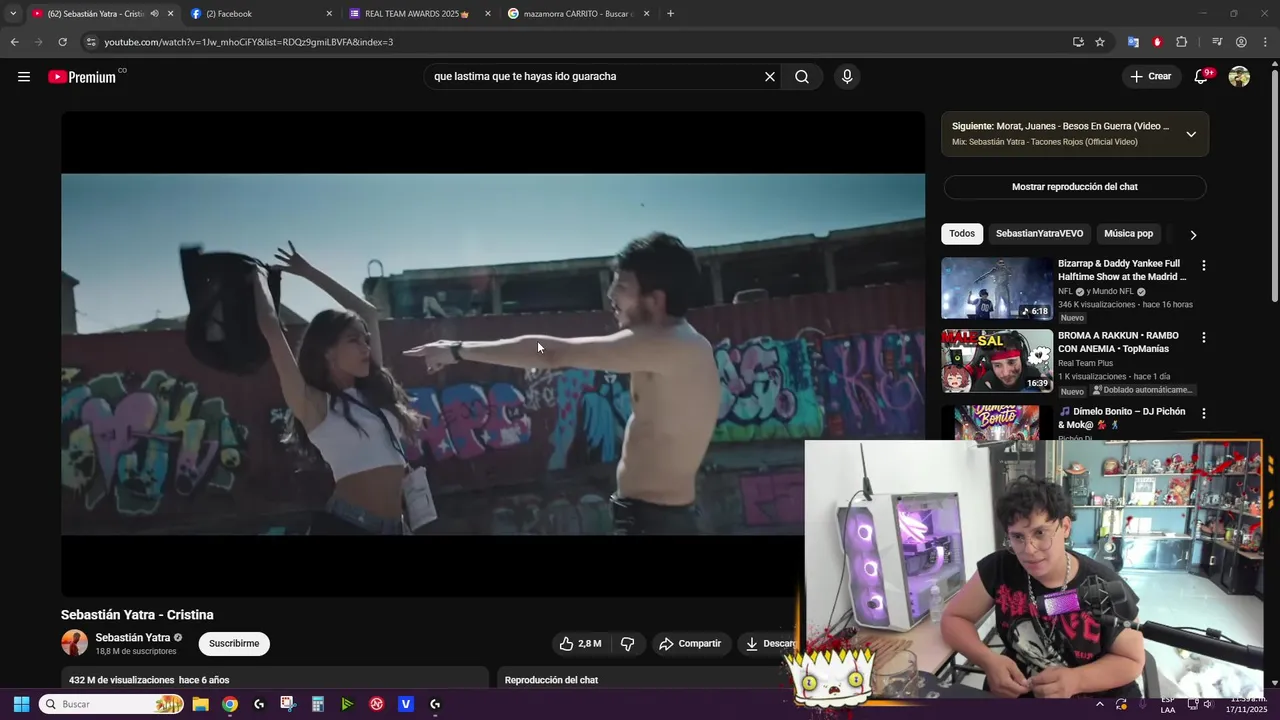Select the Música pop filter chip
Viewport: 1280px width, 720px height.
(1128, 234)
